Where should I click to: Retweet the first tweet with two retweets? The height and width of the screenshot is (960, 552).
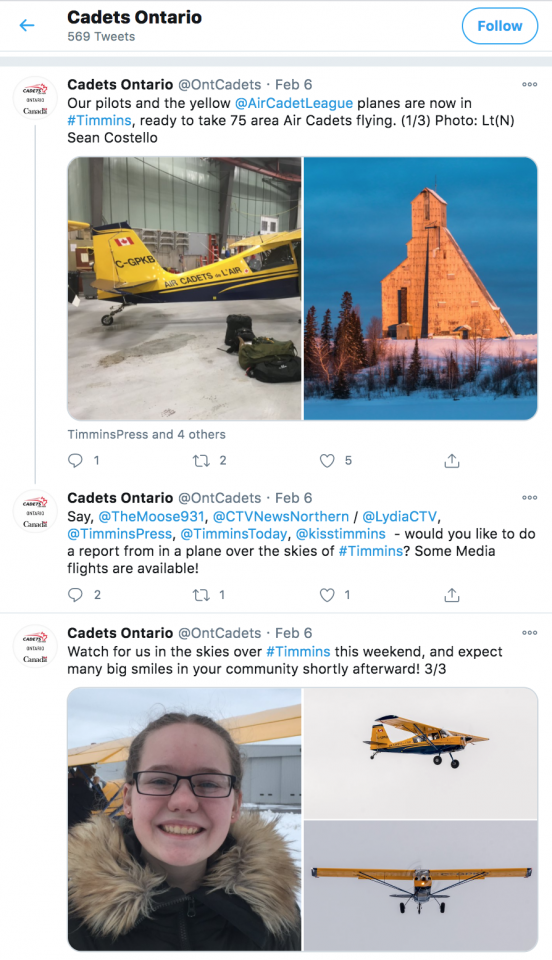pos(201,460)
